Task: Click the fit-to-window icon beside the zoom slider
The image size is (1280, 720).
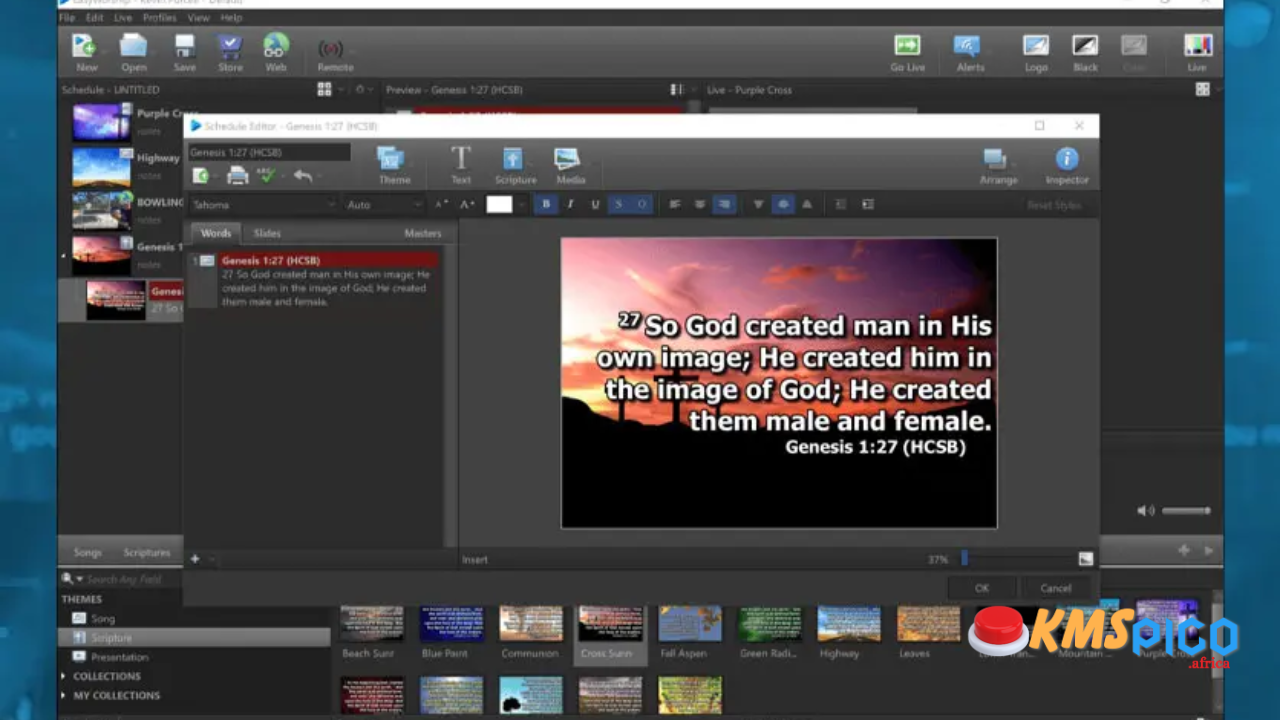Action: point(1086,559)
